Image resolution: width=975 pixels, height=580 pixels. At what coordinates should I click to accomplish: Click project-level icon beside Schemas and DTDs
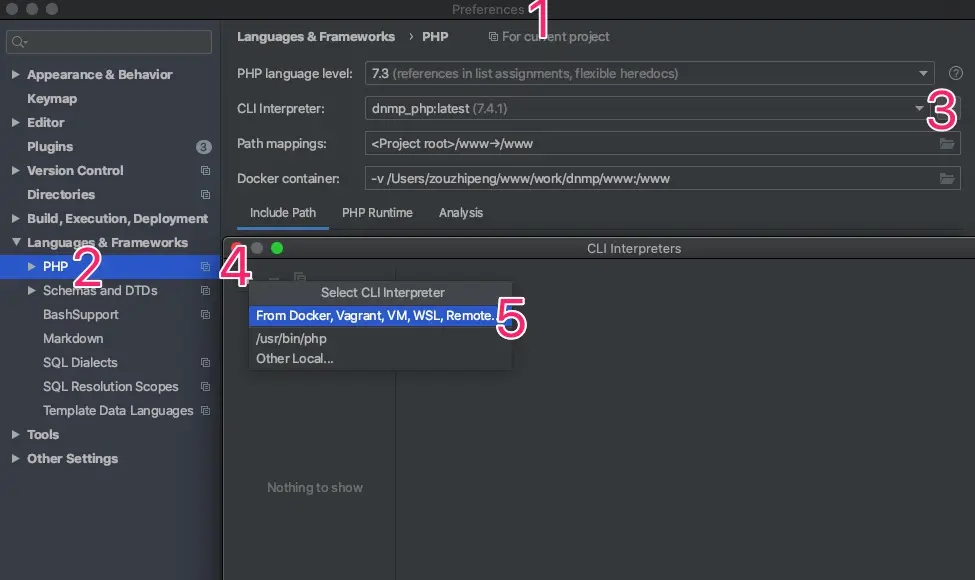205,290
